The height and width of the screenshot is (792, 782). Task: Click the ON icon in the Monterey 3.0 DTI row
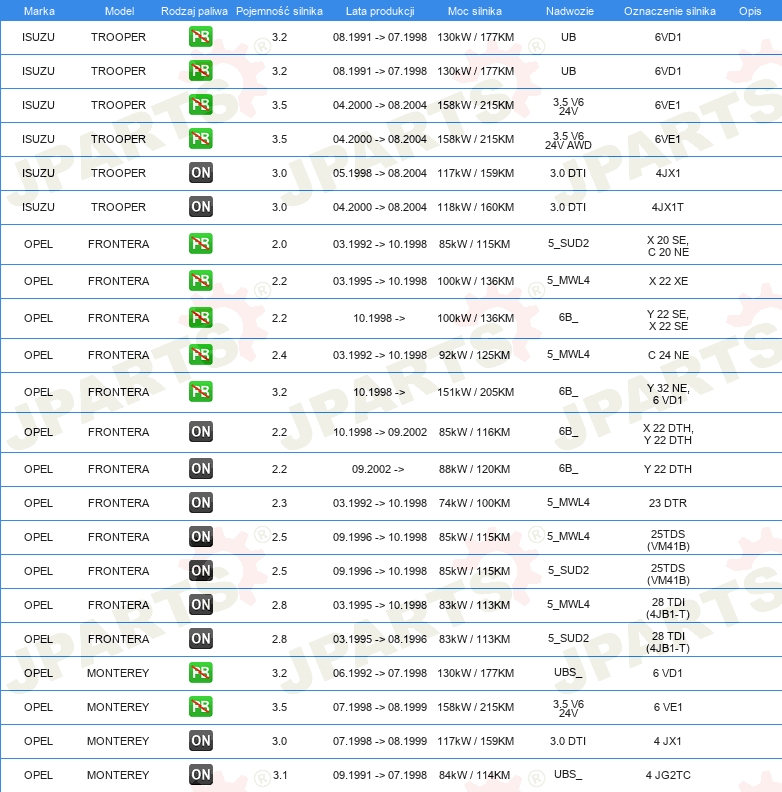[201, 740]
